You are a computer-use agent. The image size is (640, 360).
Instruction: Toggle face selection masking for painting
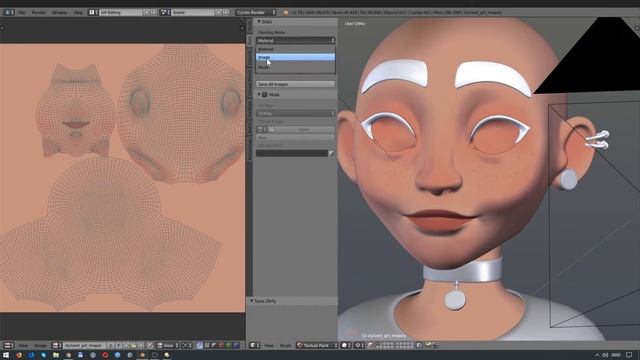pos(370,345)
